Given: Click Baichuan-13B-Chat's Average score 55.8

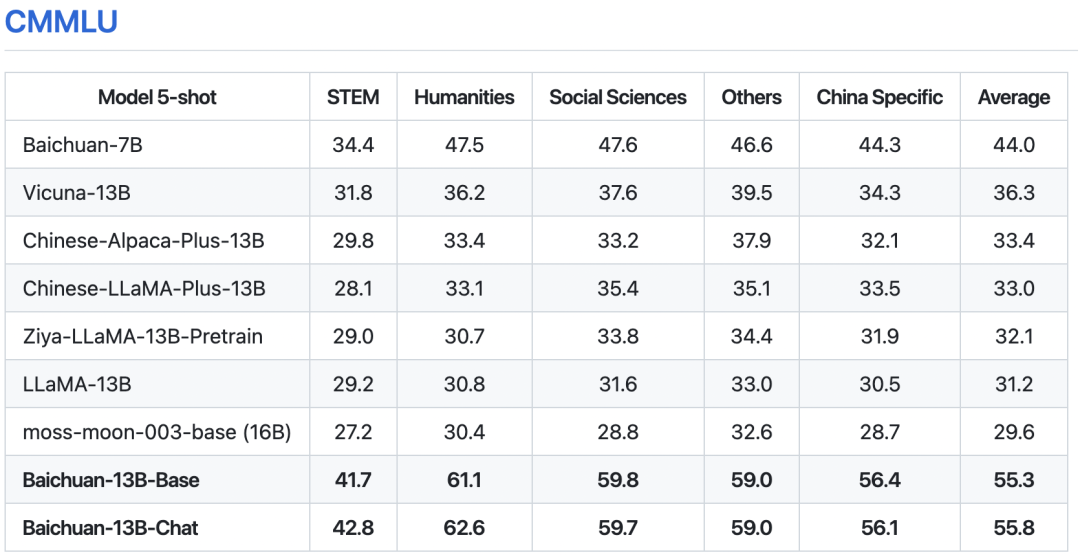Looking at the screenshot, I should [x=1013, y=527].
